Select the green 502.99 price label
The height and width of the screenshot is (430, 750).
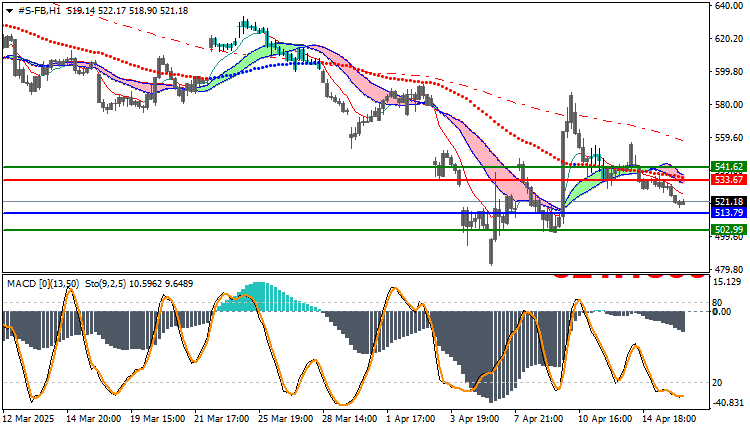pyautogui.click(x=728, y=230)
